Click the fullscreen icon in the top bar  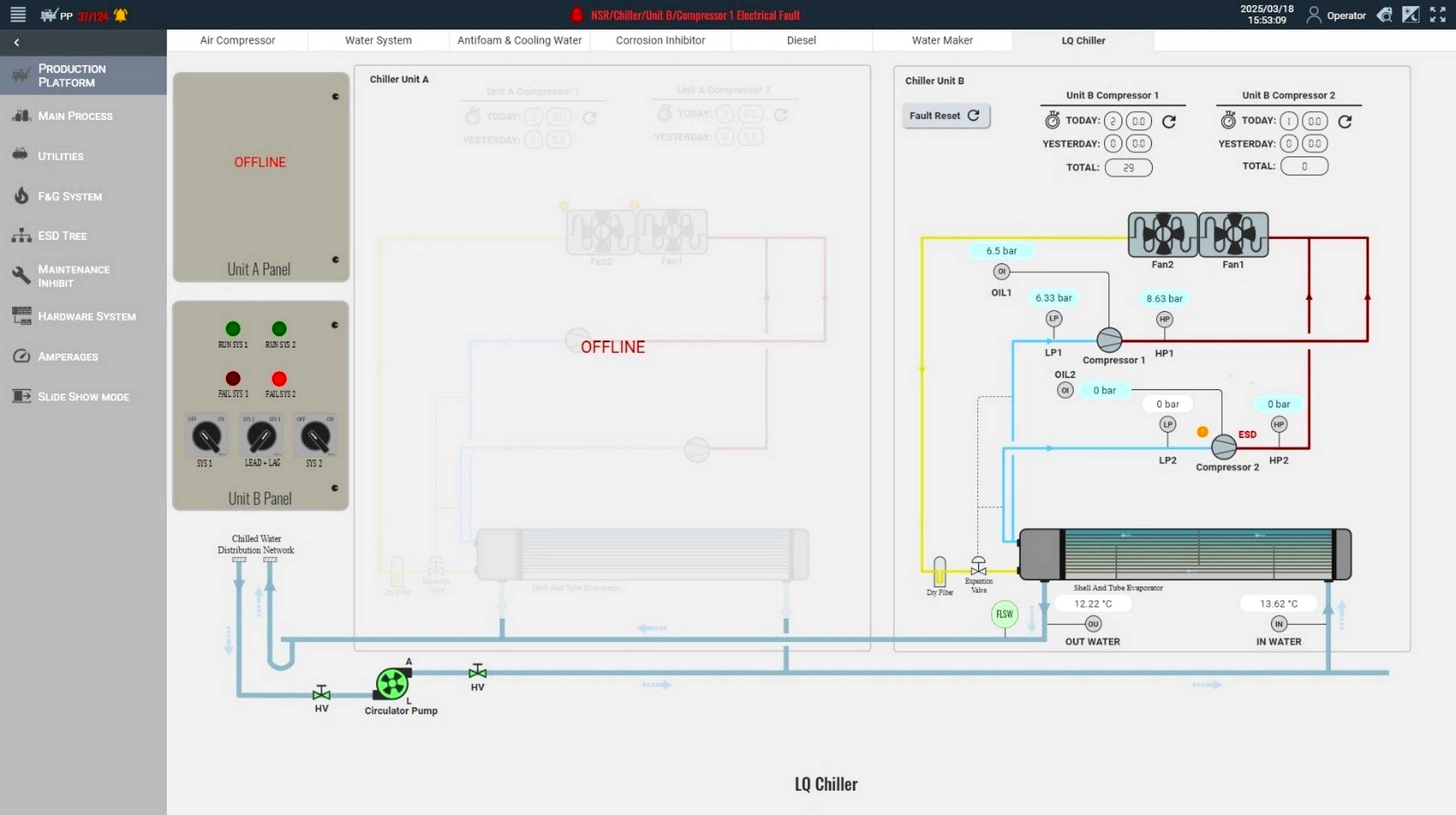tap(1437, 15)
